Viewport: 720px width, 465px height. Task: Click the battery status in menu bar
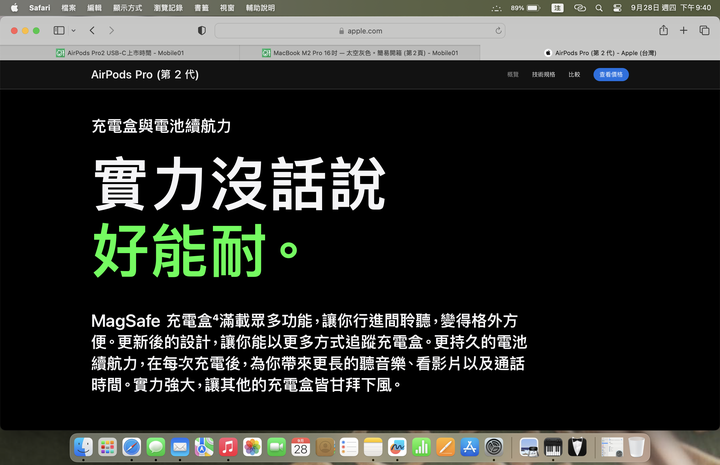525,8
